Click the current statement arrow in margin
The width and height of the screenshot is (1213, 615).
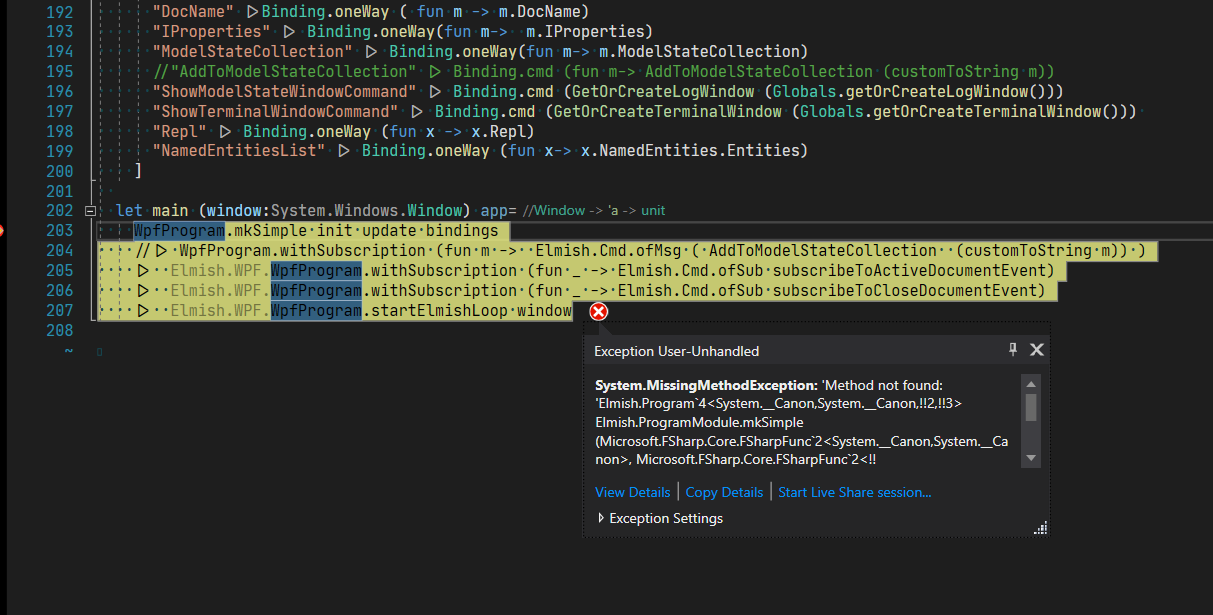(2, 231)
